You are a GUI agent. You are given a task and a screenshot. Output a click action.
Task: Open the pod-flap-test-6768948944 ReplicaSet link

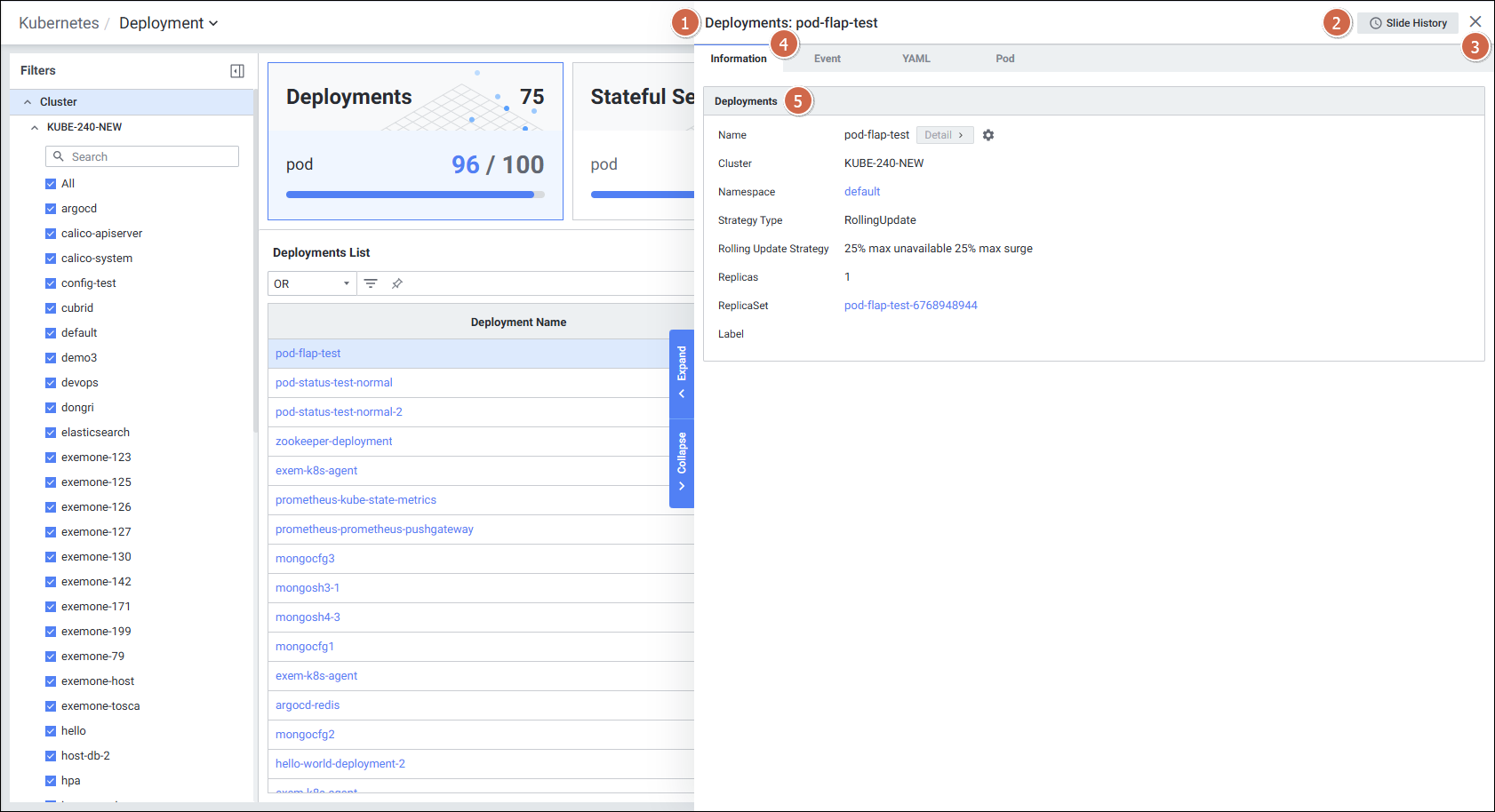tap(910, 306)
